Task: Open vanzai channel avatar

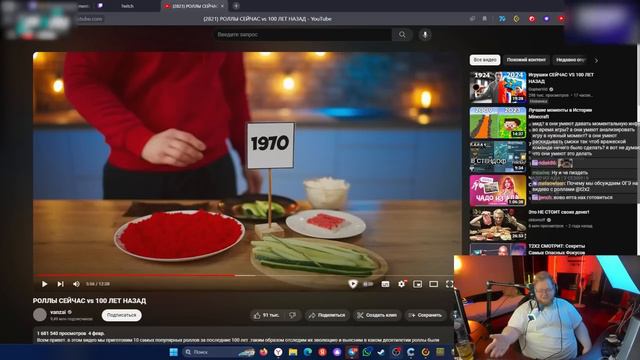Action: click(x=40, y=315)
